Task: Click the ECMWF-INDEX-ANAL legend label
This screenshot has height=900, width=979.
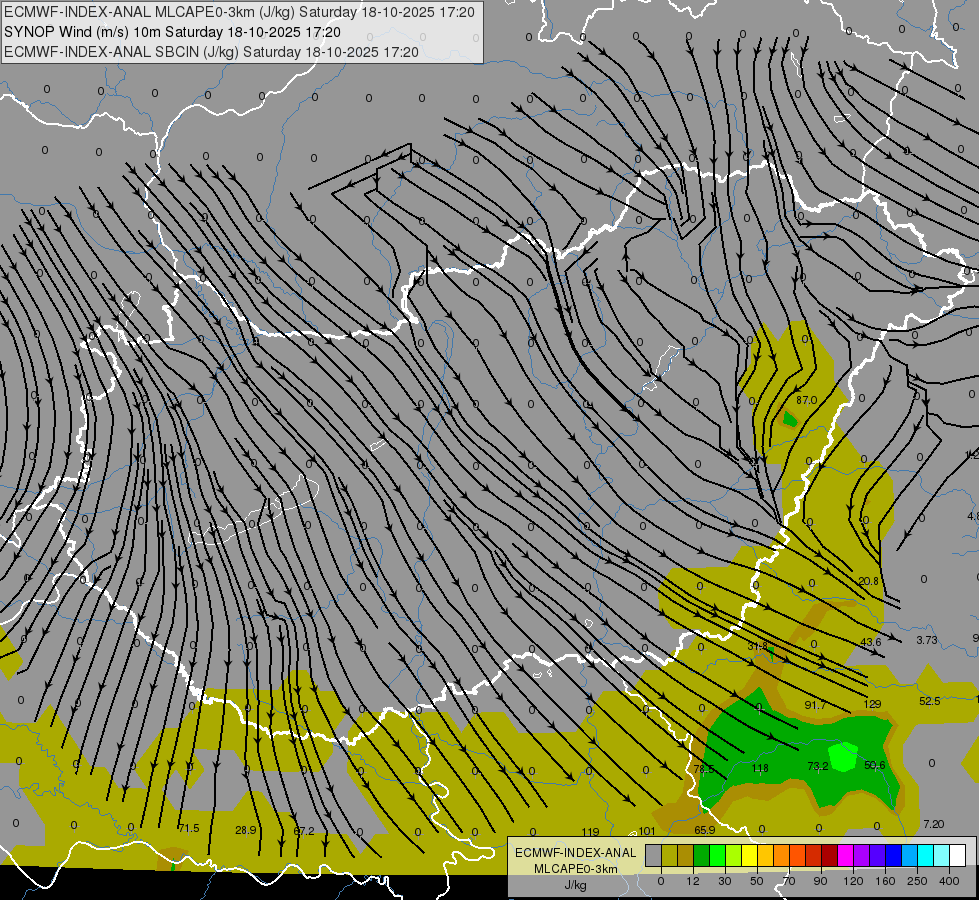Action: (x=576, y=853)
